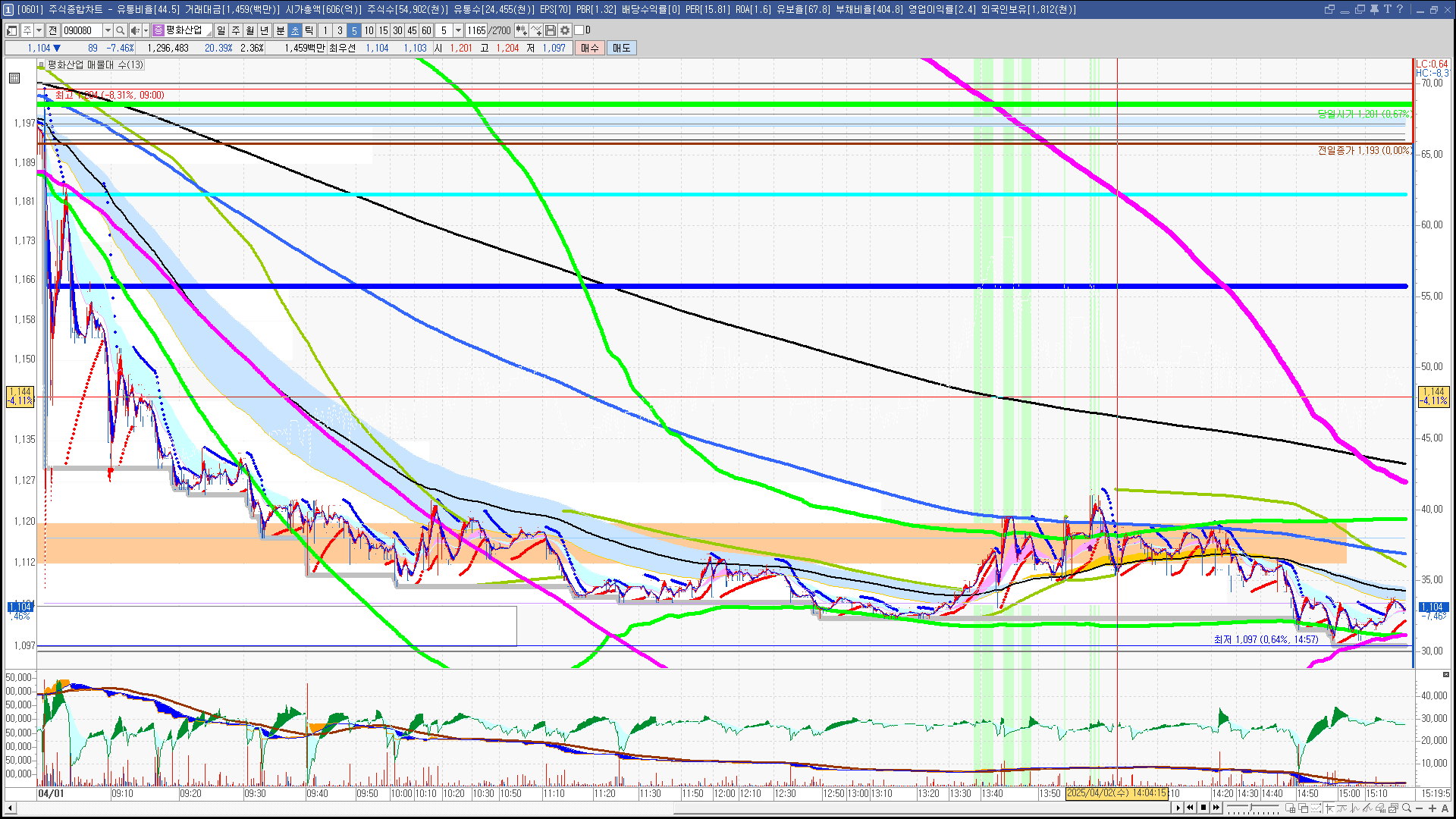Toggle the 초 (seconds) period button
Image resolution: width=1456 pixels, height=819 pixels.
coord(295,30)
